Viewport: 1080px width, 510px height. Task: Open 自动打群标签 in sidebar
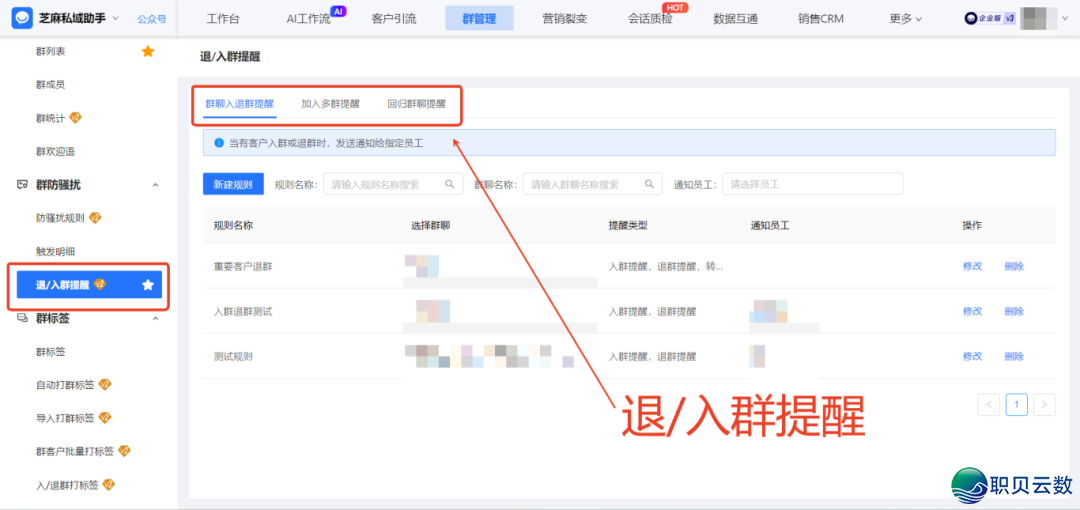tap(65, 385)
